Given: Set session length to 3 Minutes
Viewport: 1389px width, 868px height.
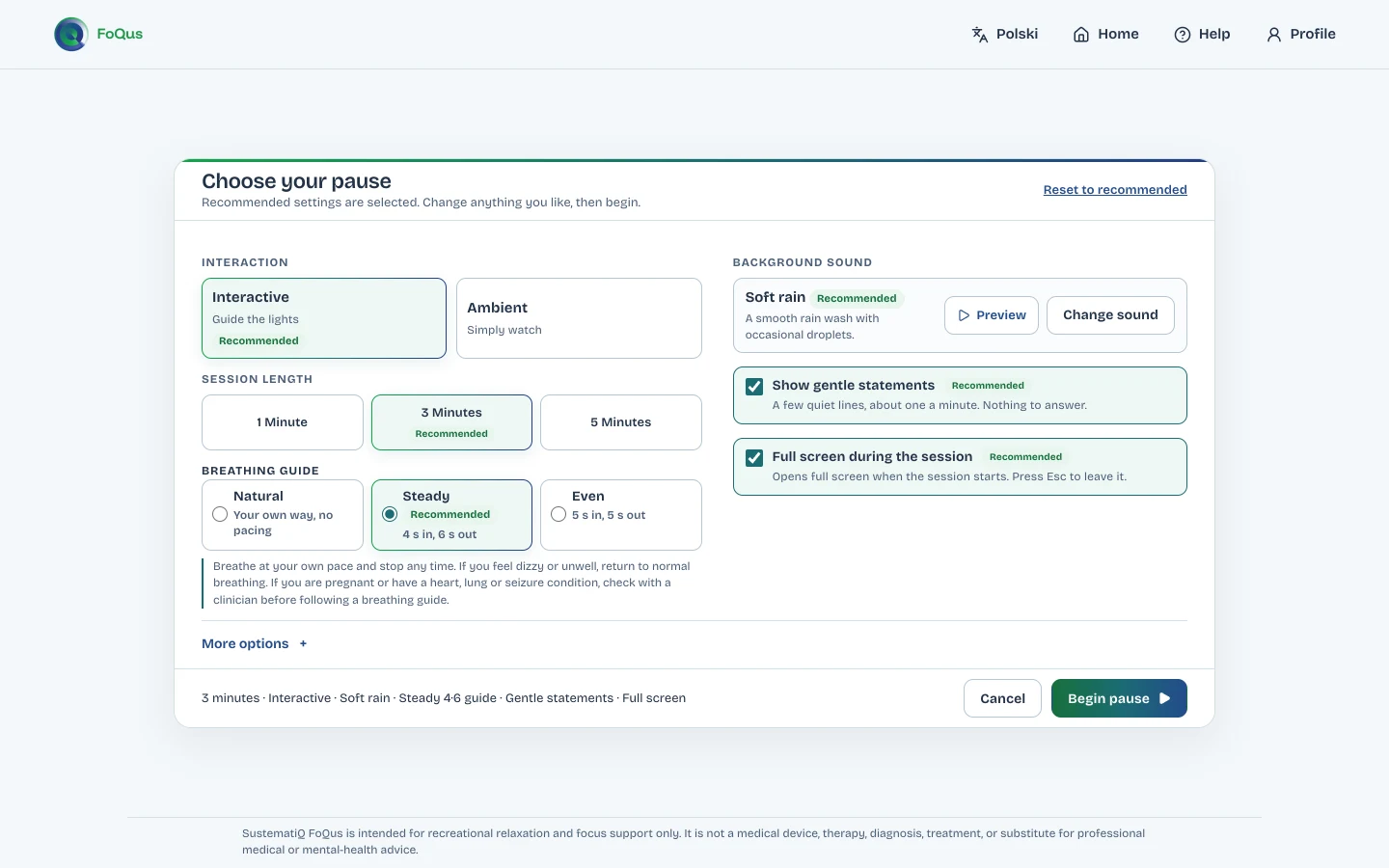Looking at the screenshot, I should coord(451,422).
